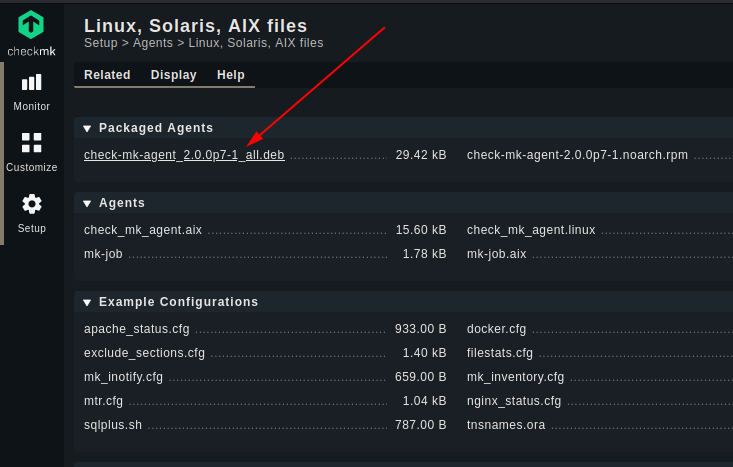Open the Related menu
Image resolution: width=733 pixels, height=467 pixels.
(107, 75)
